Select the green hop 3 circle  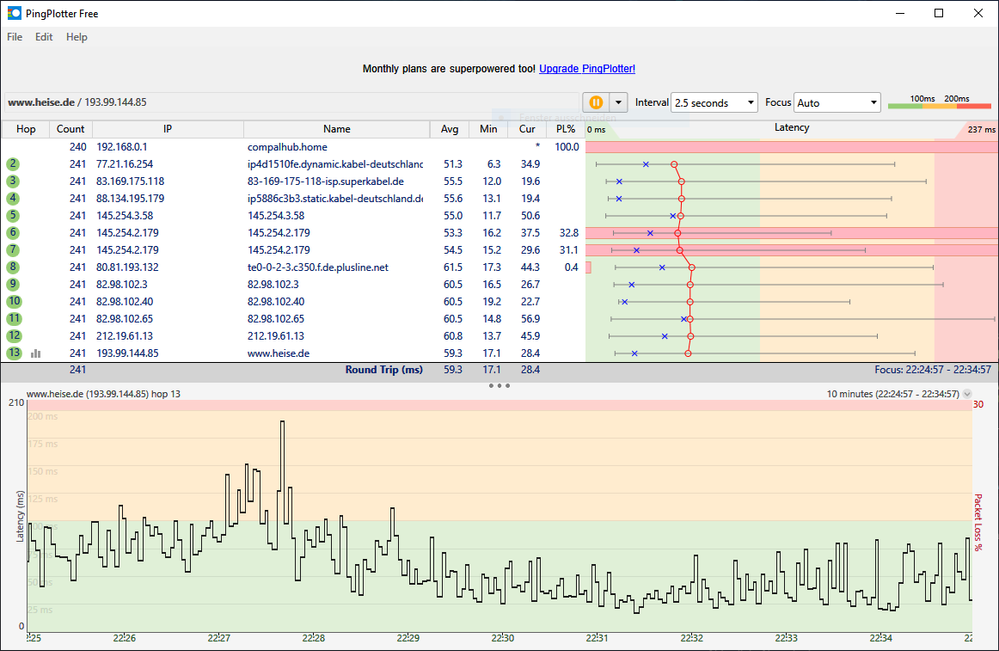click(x=13, y=182)
